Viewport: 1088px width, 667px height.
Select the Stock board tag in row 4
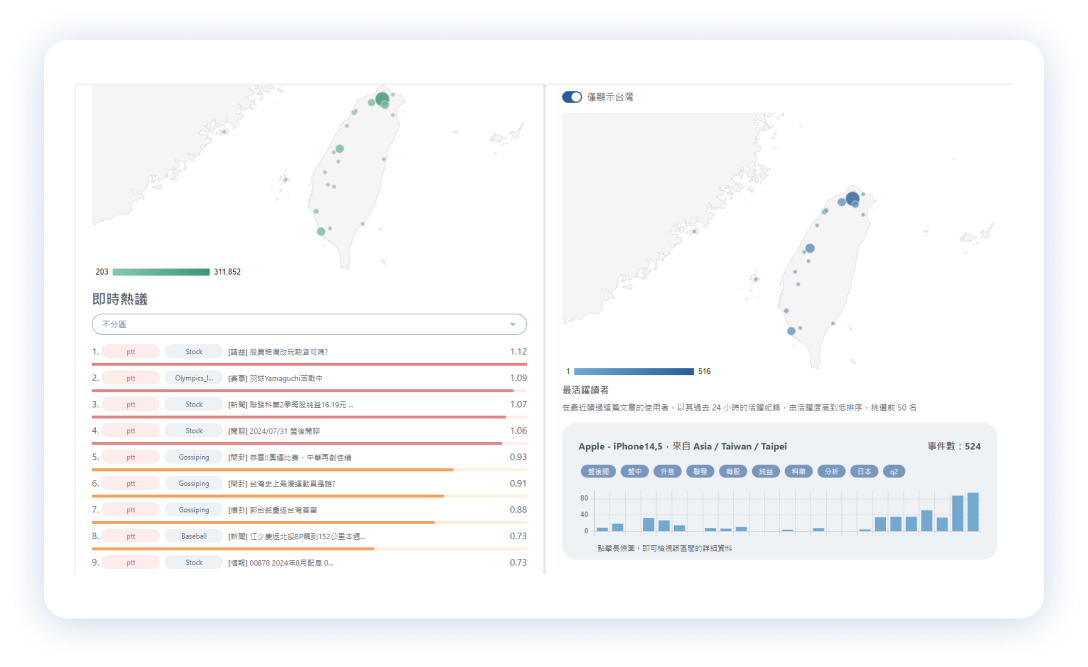tap(194, 431)
